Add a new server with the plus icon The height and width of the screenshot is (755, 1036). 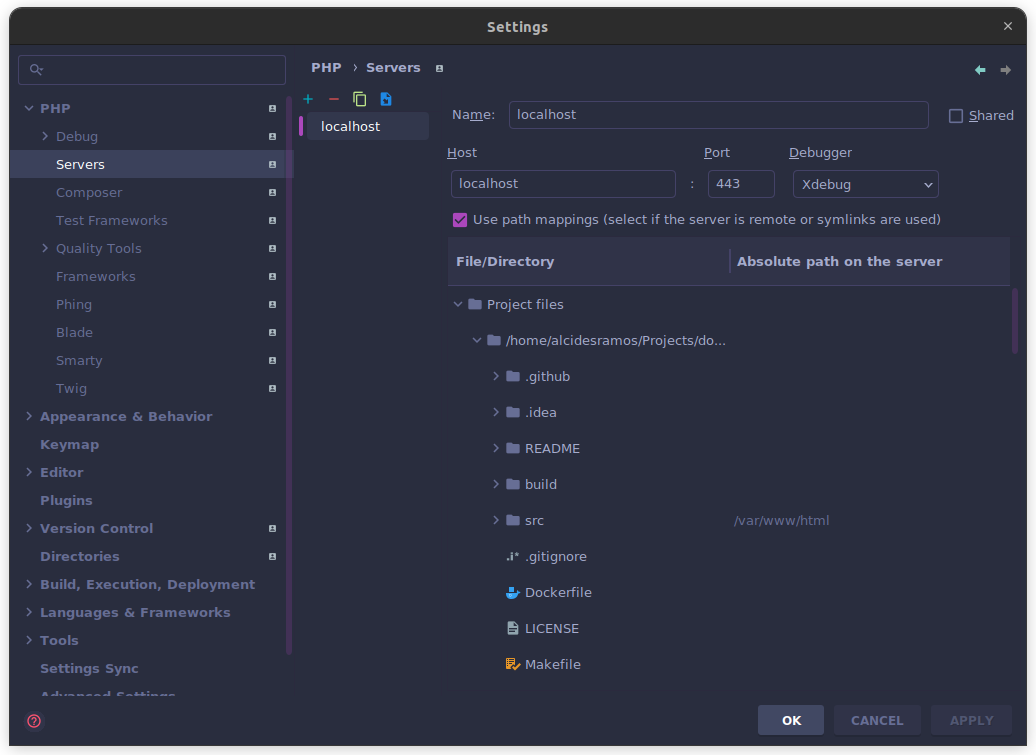pos(308,99)
